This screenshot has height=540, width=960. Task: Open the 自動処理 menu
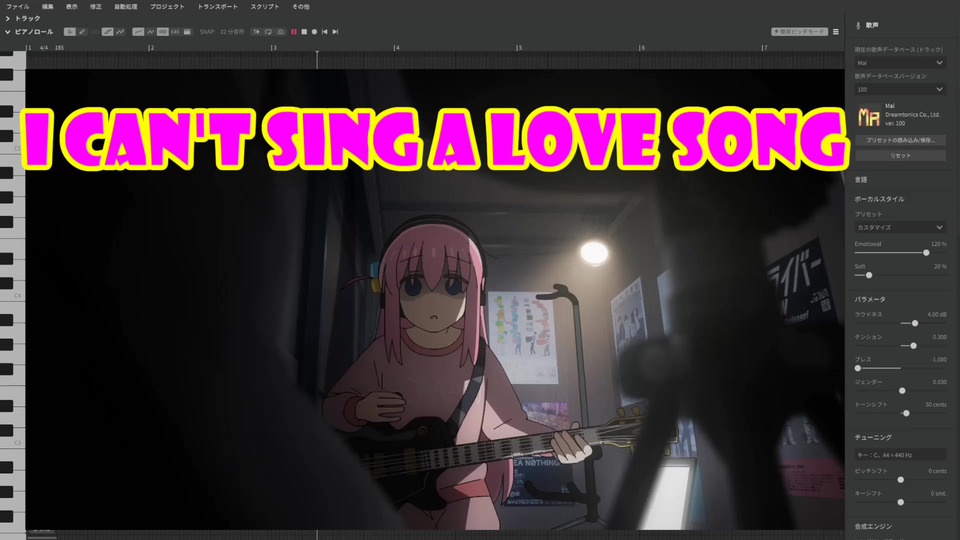coord(126,7)
